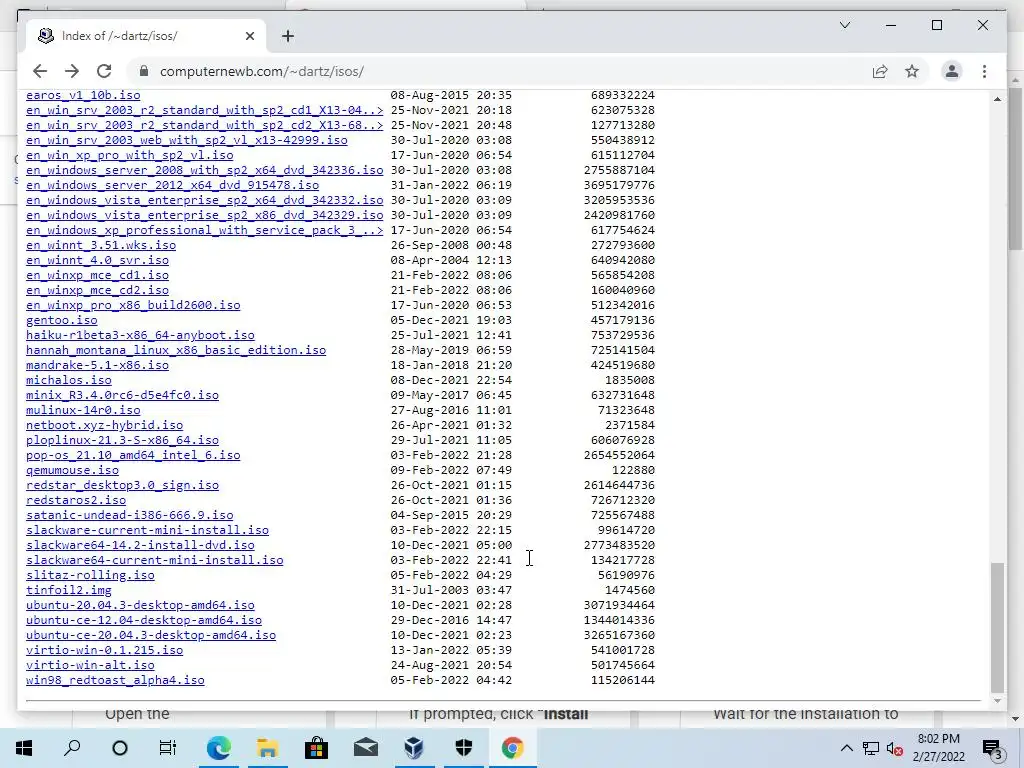
Task: Click mulinux-14r0.iso link
Action: pos(83,410)
